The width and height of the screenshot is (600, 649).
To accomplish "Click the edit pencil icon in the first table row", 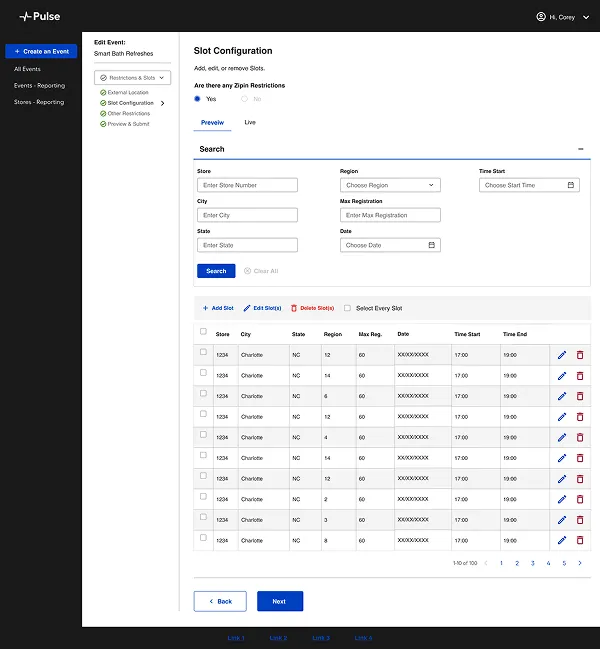I will tap(562, 355).
